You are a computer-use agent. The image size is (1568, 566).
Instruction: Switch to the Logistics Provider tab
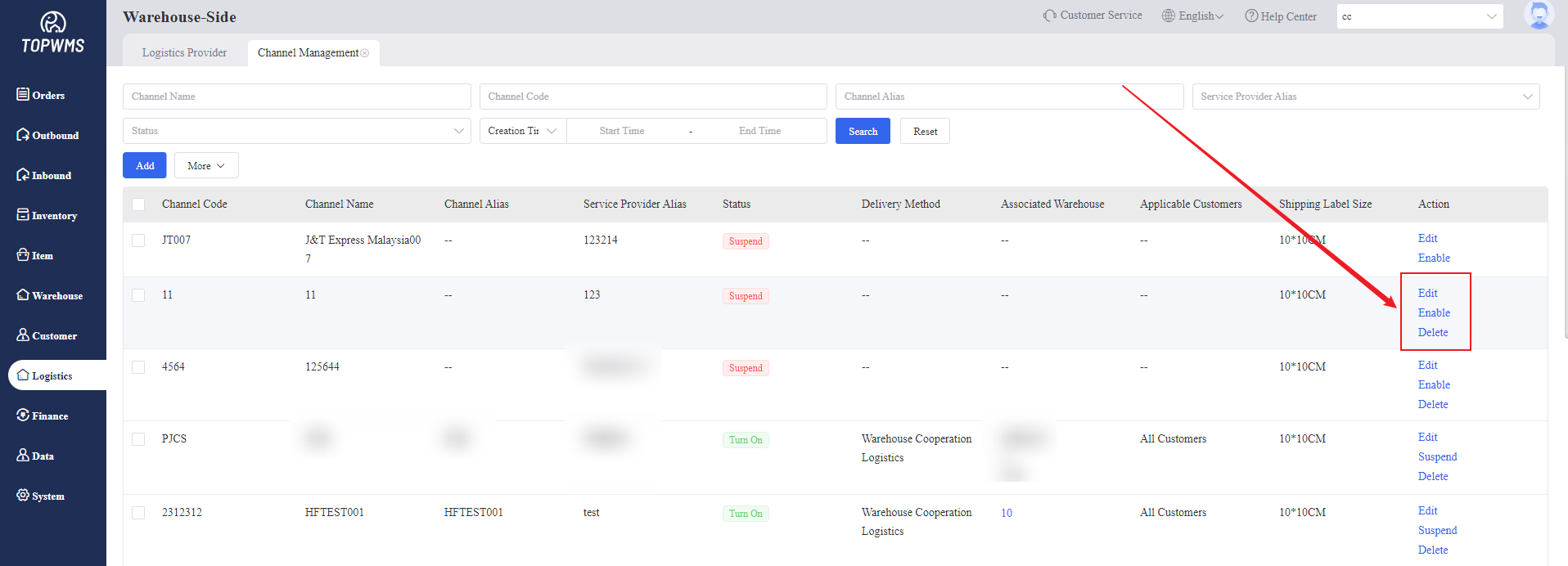(x=184, y=53)
